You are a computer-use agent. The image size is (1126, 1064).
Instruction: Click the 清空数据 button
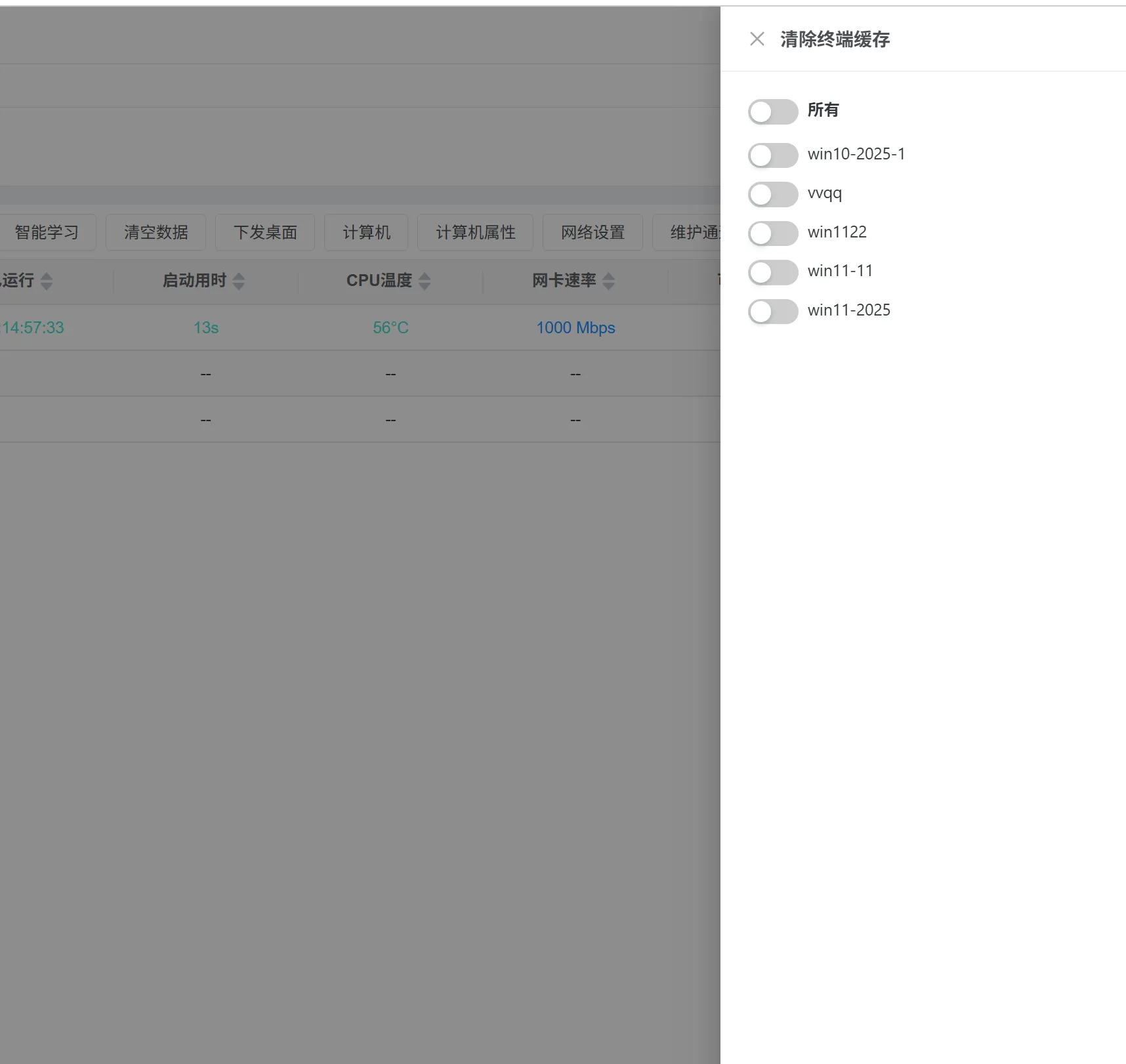pyautogui.click(x=156, y=232)
